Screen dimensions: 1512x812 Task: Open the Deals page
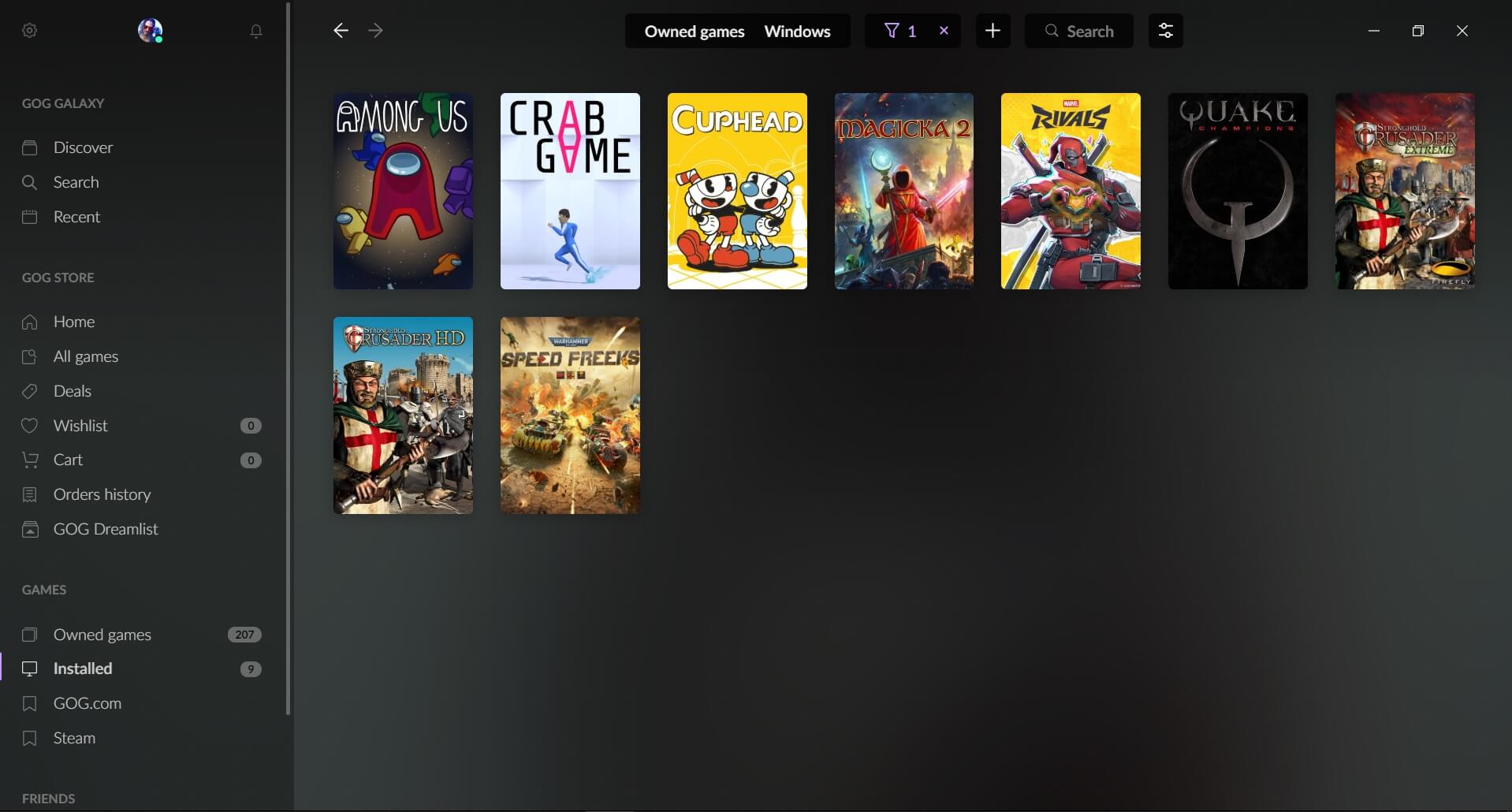pos(72,391)
